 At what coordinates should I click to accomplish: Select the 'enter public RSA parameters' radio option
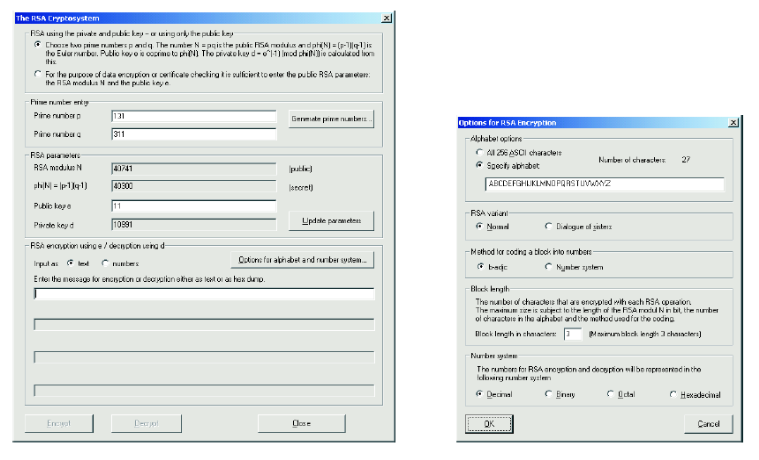[37, 74]
